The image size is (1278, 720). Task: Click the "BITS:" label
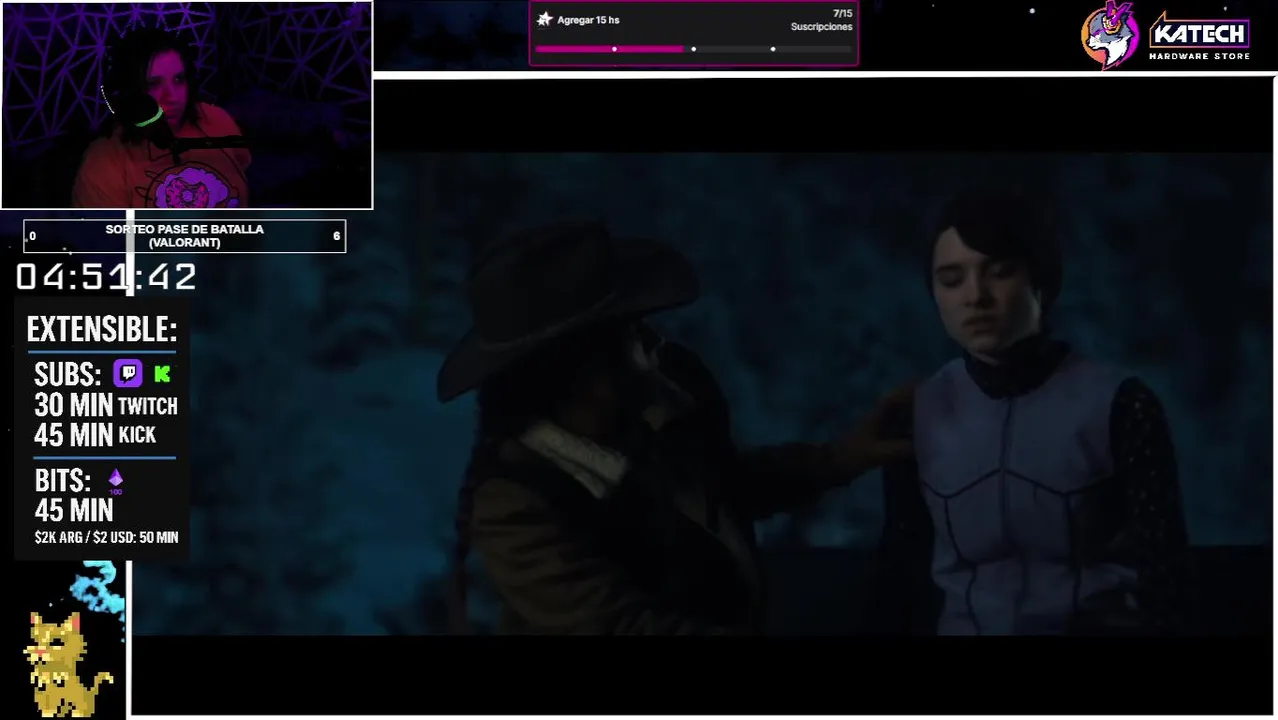62,481
